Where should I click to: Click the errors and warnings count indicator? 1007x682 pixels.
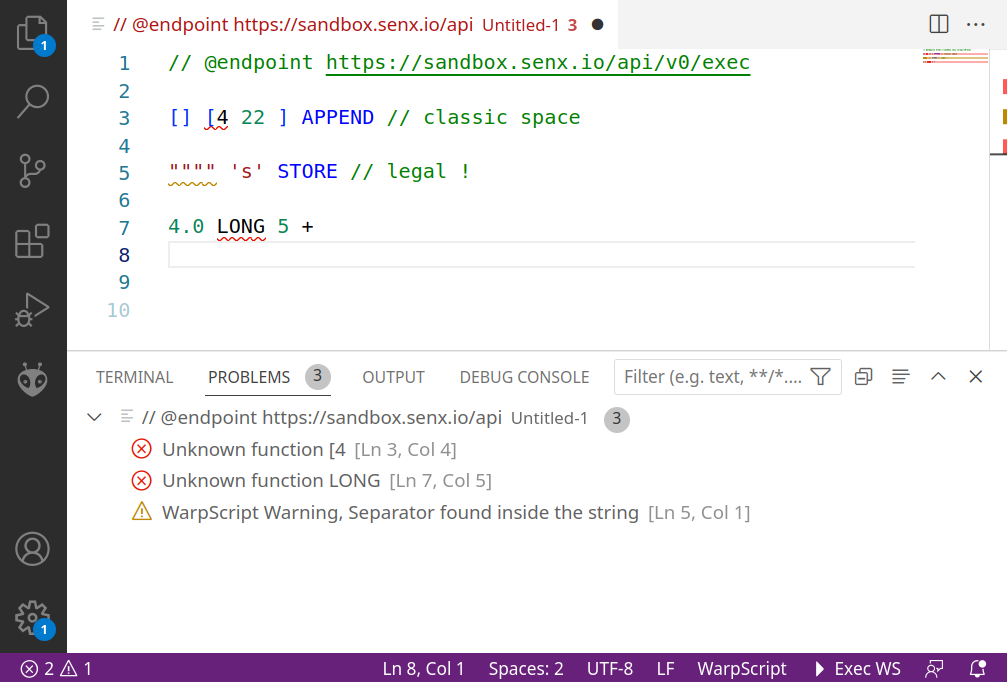pyautogui.click(x=56, y=669)
